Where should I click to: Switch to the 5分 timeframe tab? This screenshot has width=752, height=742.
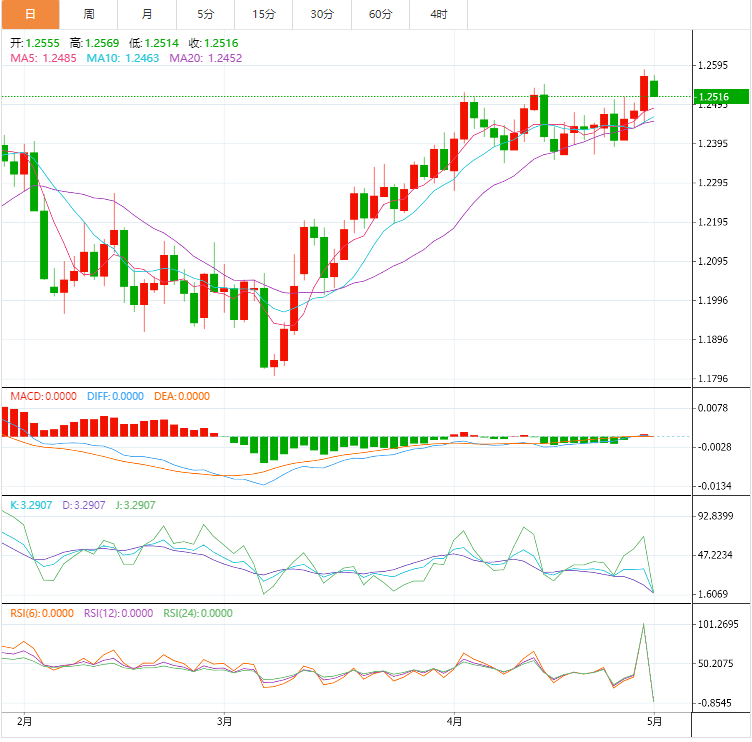click(205, 14)
